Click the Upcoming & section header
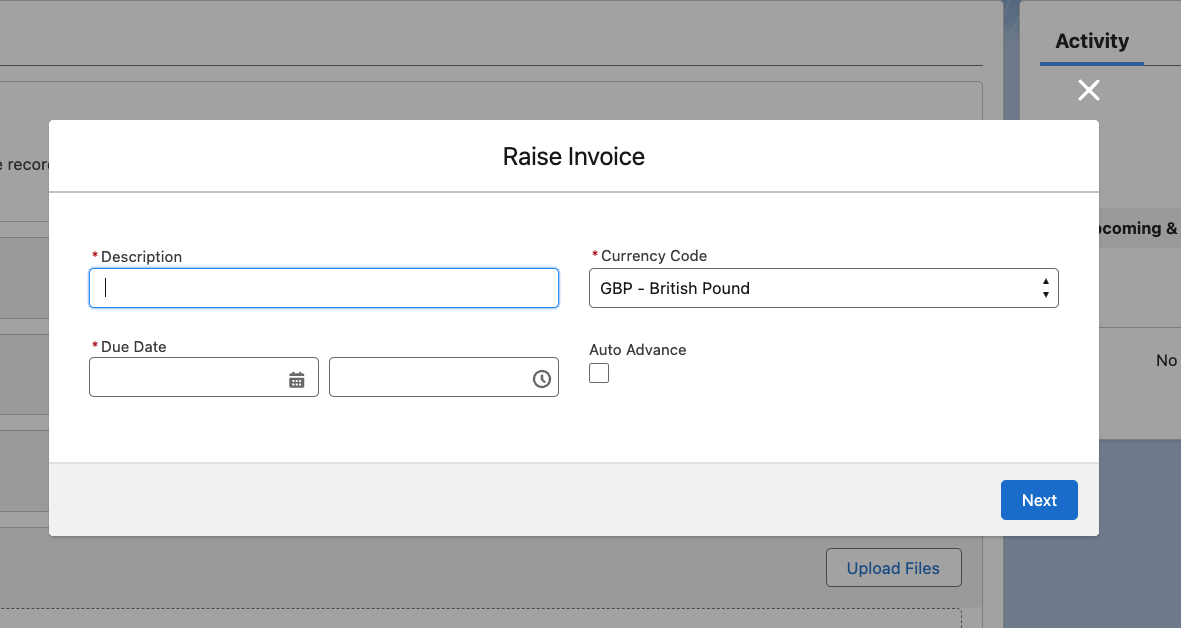Screen dimensions: 1181x628 1138,228
